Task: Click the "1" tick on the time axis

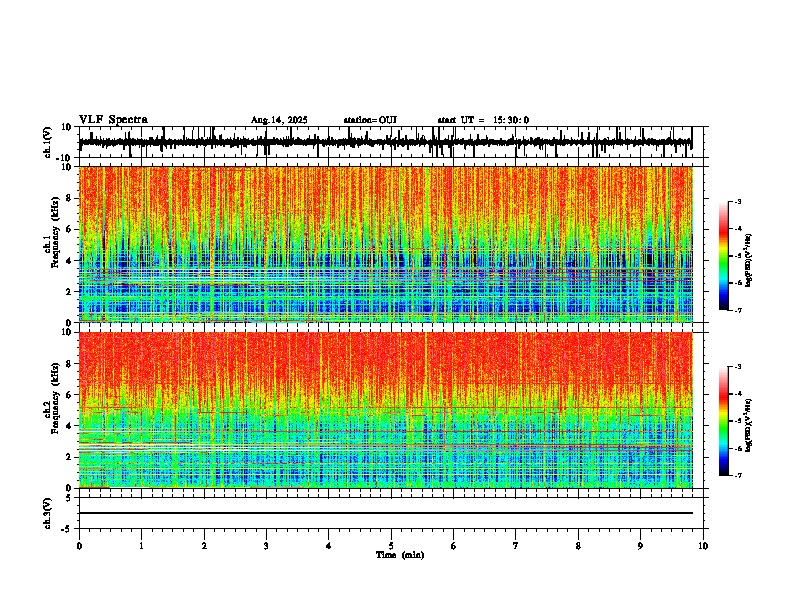Action: (x=141, y=546)
